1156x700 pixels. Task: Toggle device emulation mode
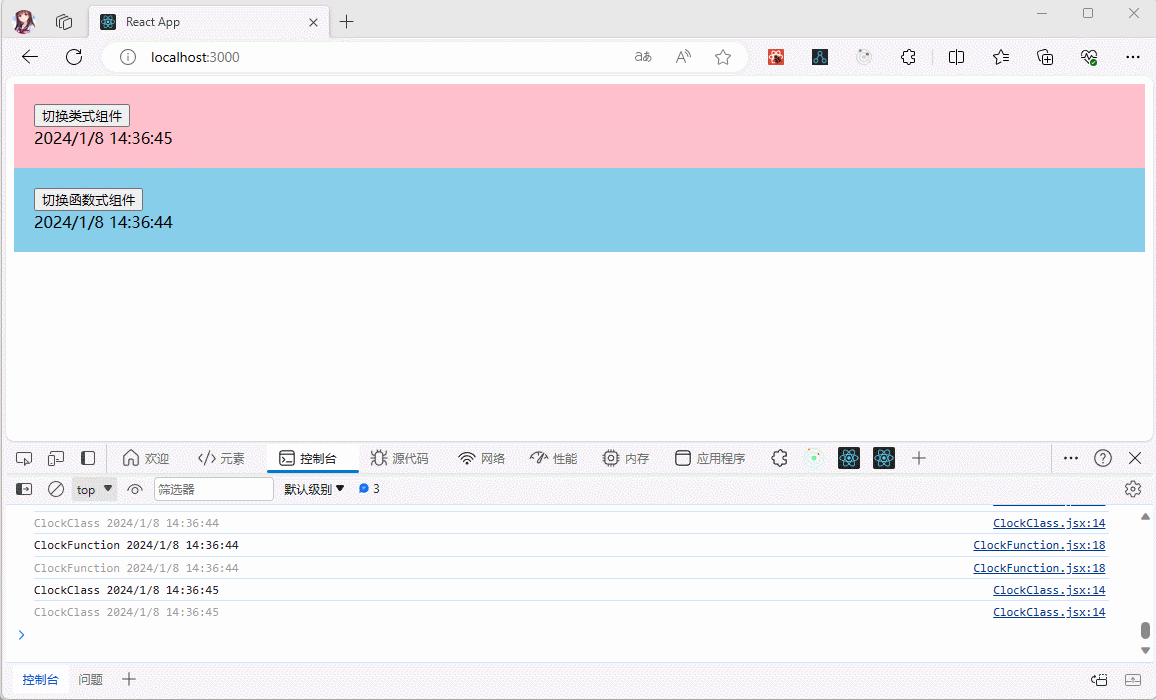pyautogui.click(x=56, y=458)
